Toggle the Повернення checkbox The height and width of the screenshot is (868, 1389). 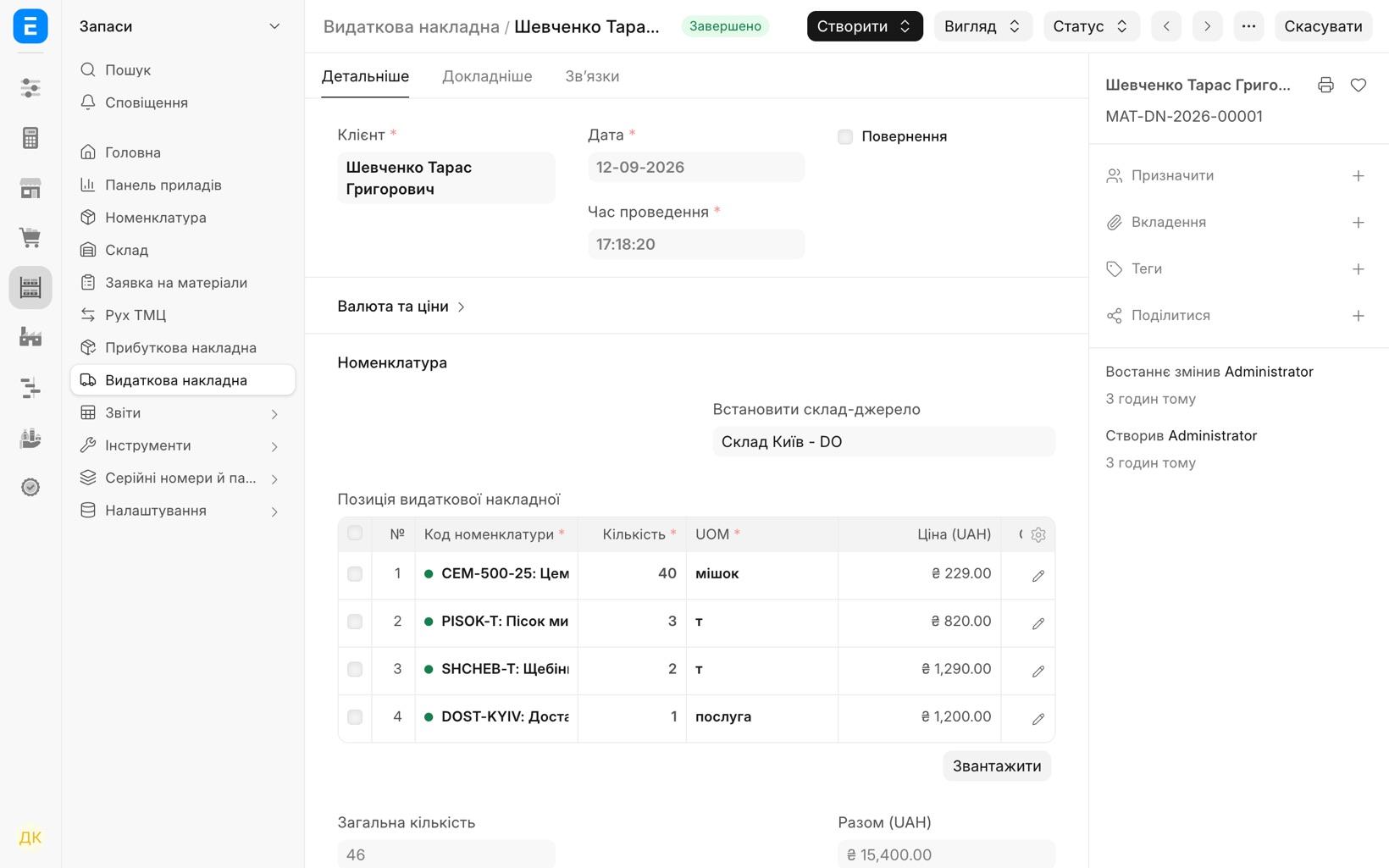tap(845, 136)
